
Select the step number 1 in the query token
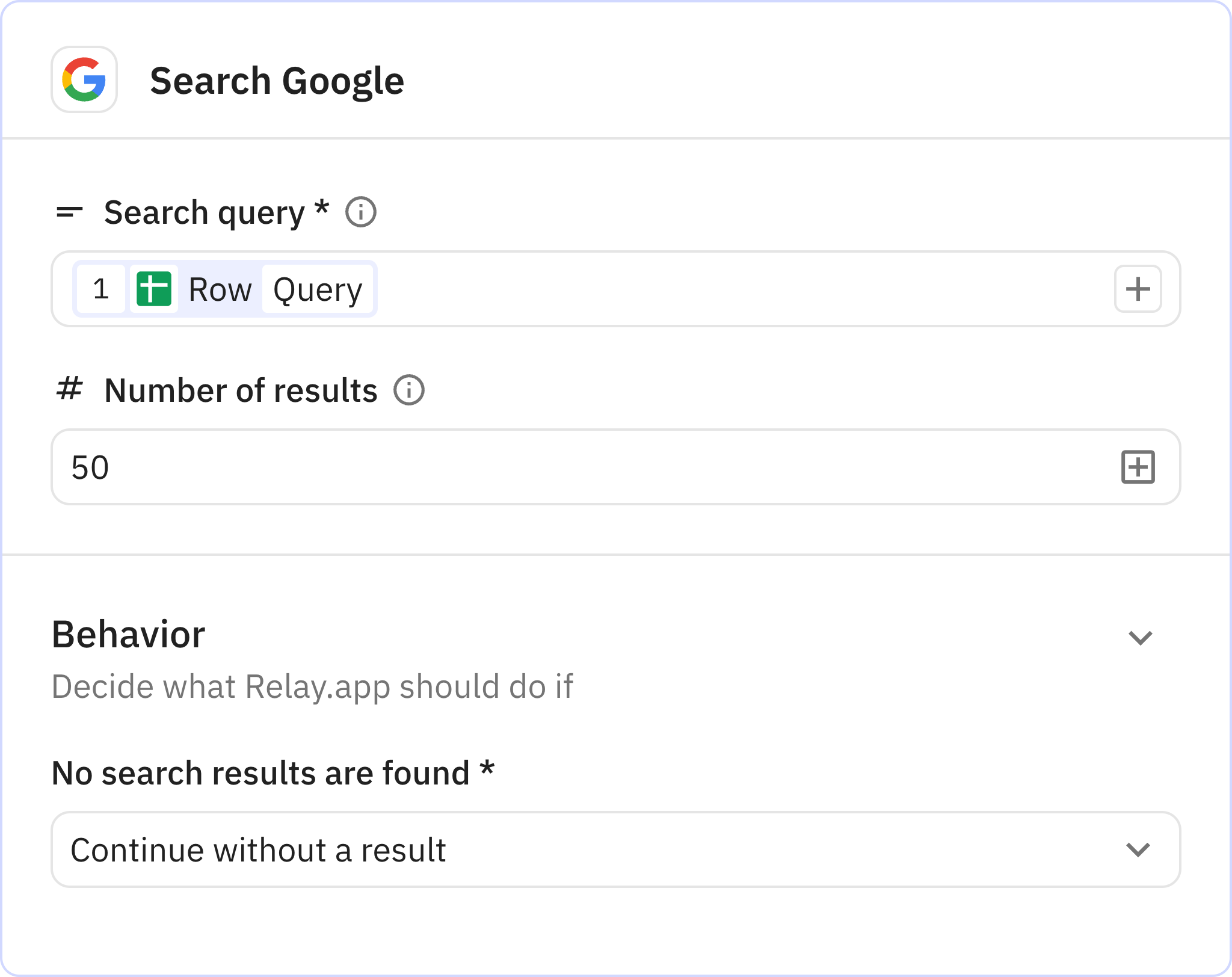[101, 289]
